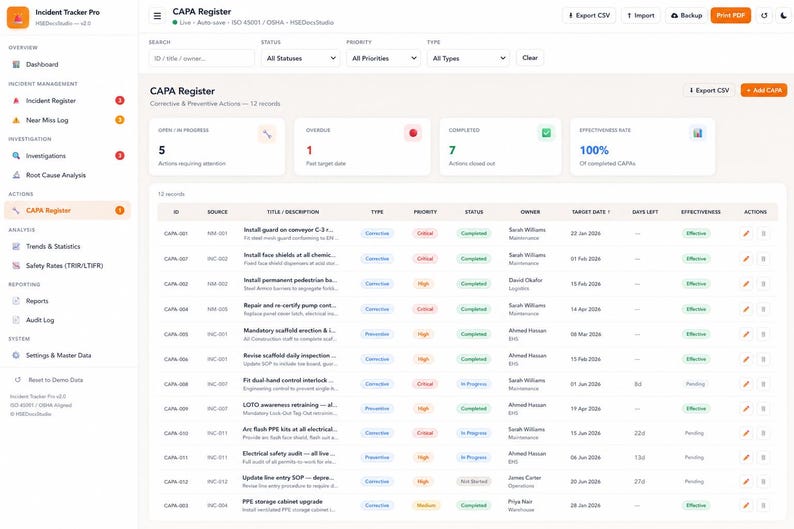Delete CAPA-003 using trash icon
The height and width of the screenshot is (529, 794).
coord(764,505)
